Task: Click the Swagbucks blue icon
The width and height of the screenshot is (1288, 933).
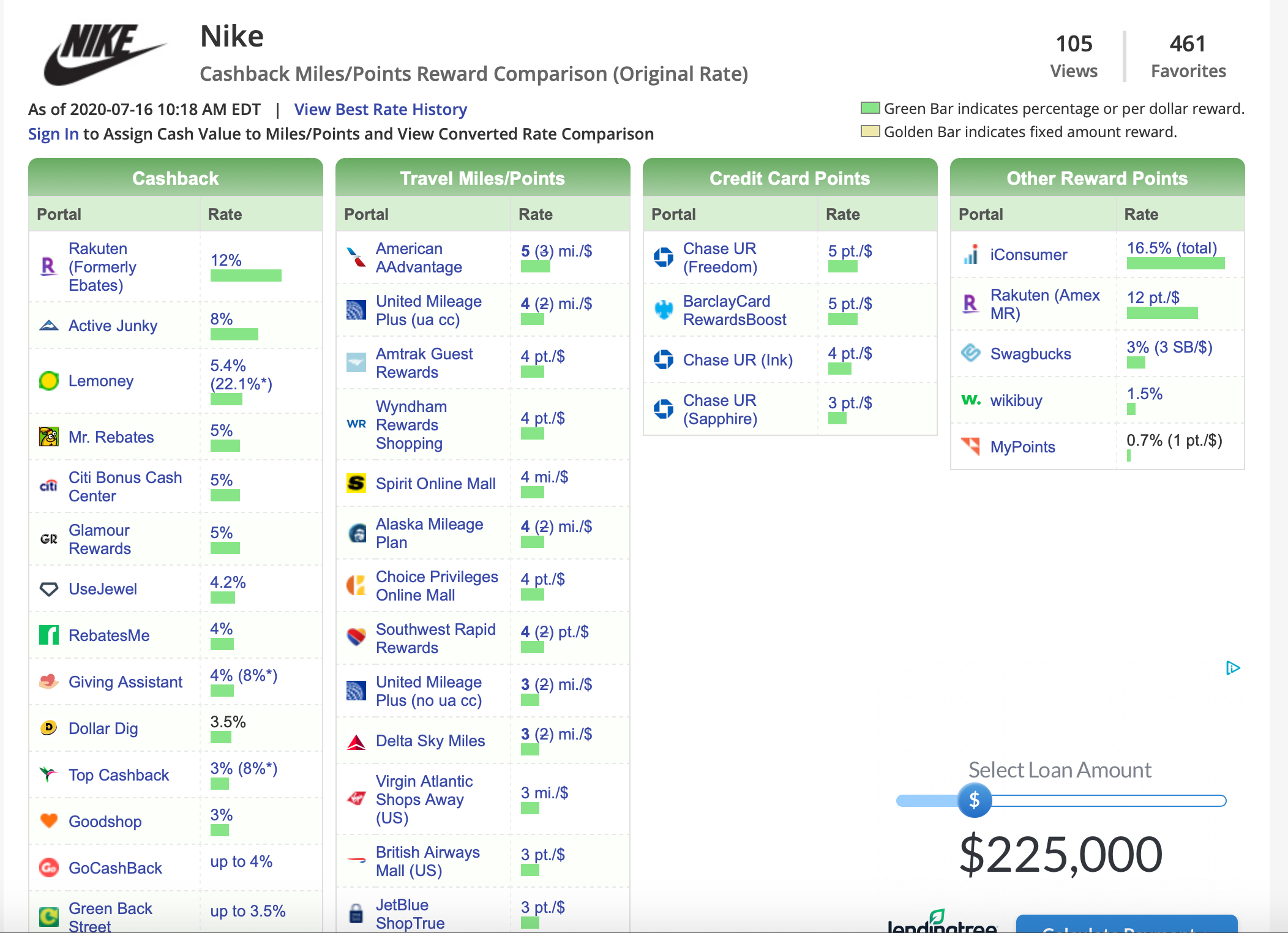Action: click(x=970, y=353)
